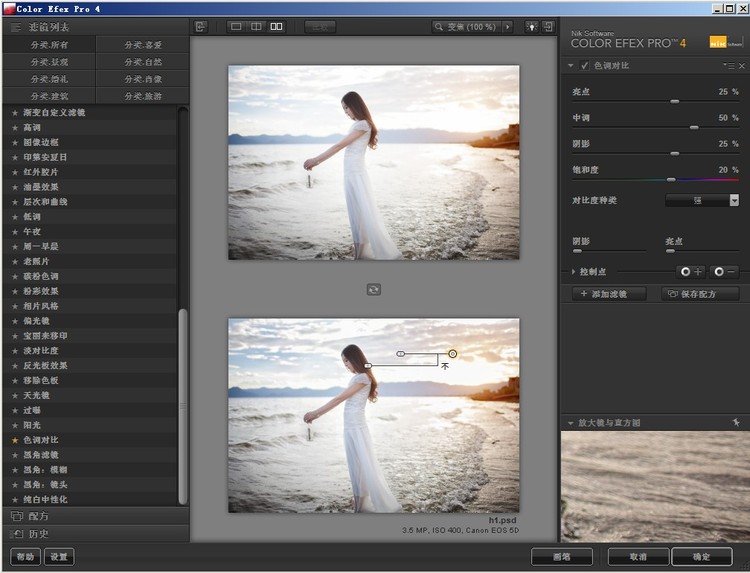This screenshot has height=573, width=750.
Task: Select the 老照片 filter
Action: (90, 261)
